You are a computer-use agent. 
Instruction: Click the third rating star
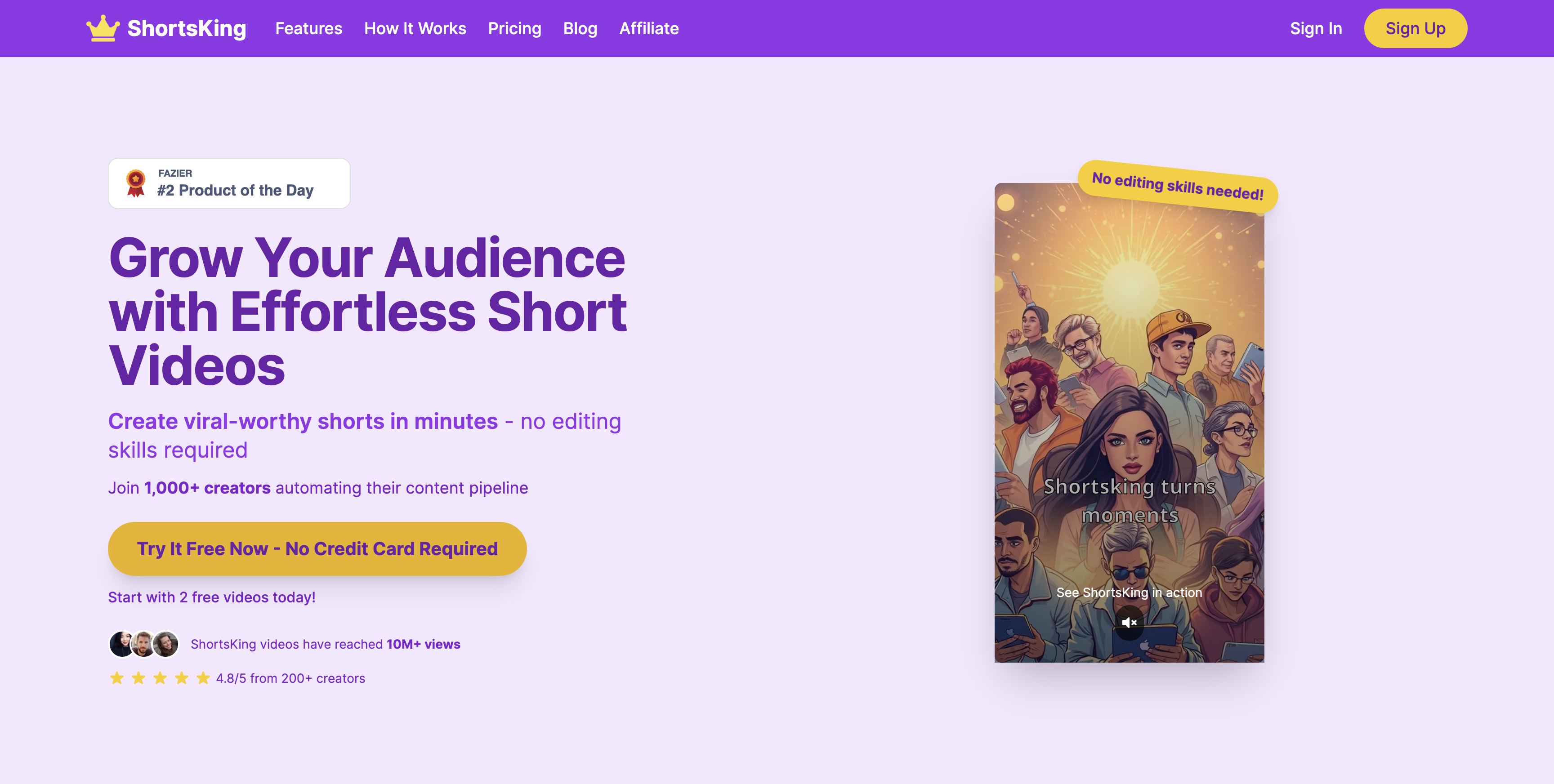click(x=160, y=678)
